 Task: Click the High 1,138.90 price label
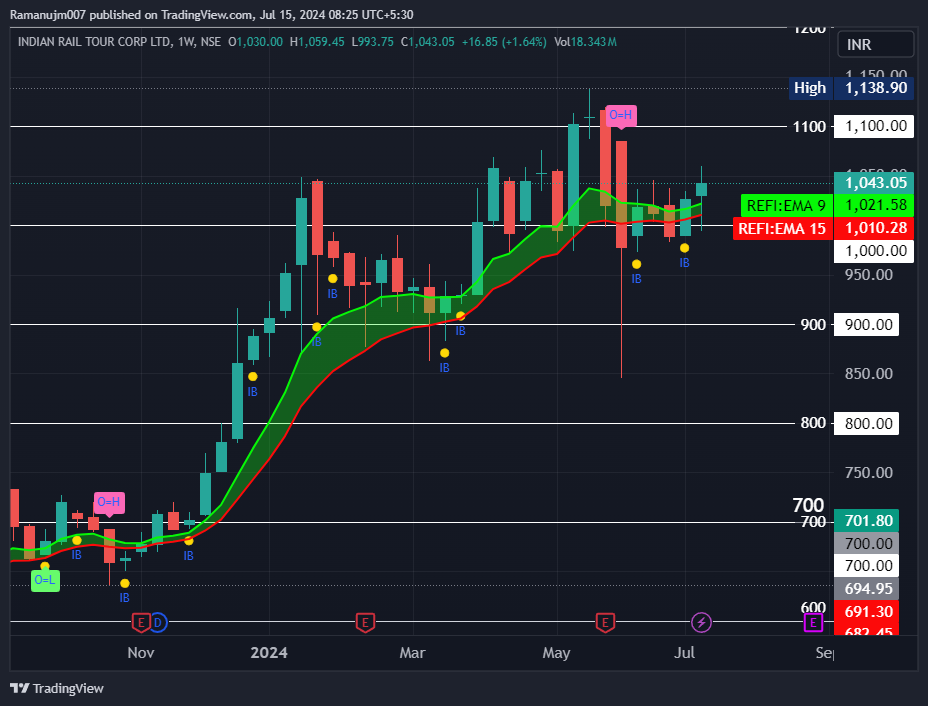pyautogui.click(x=851, y=88)
